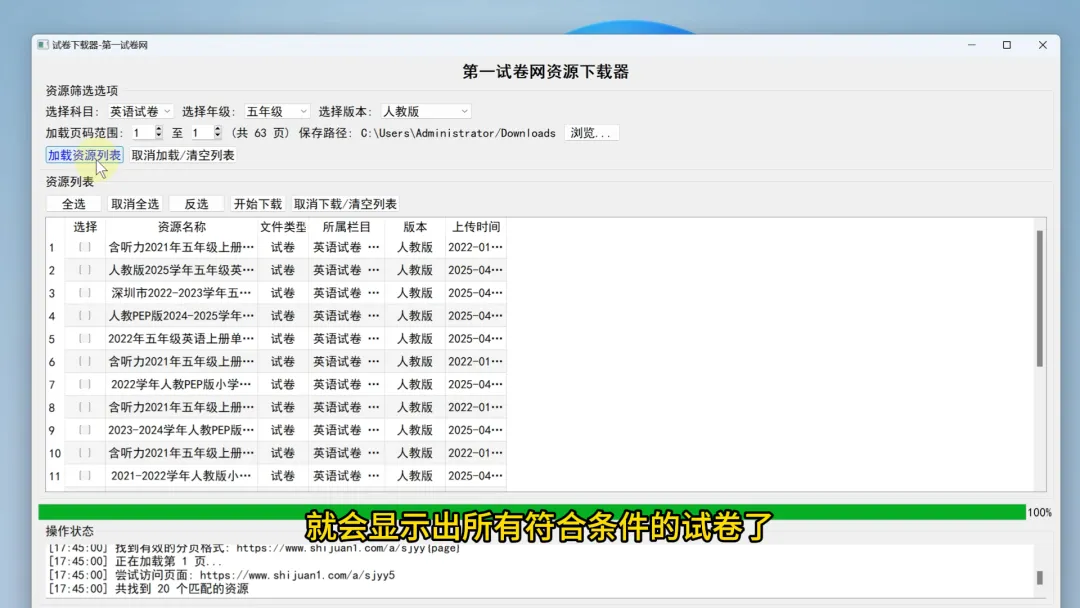The width and height of the screenshot is (1080, 608).
Task: Tick checkbox for row 3 深圳市2022-2023
Action: [85, 293]
